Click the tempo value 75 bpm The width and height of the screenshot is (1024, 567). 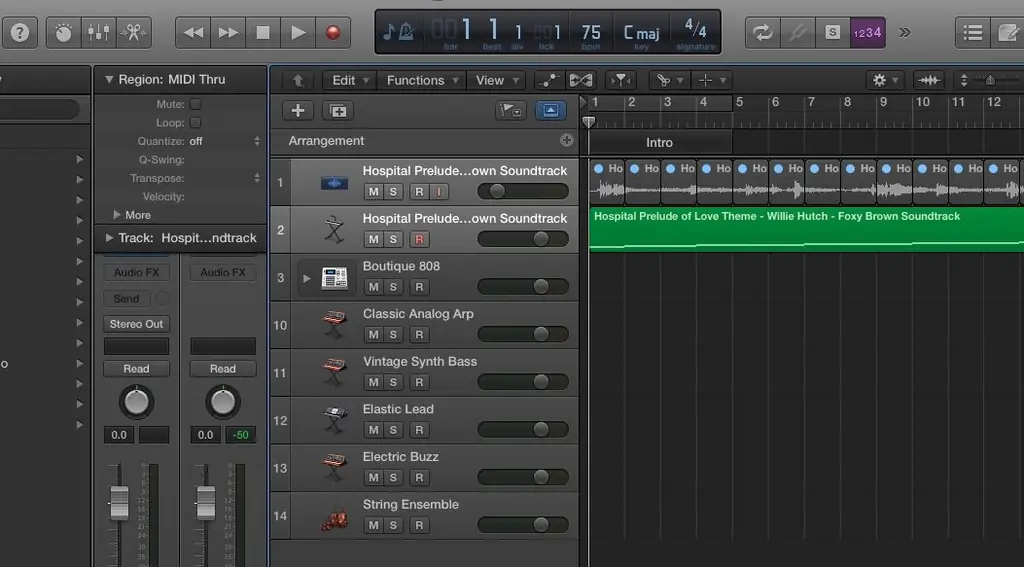[591, 33]
